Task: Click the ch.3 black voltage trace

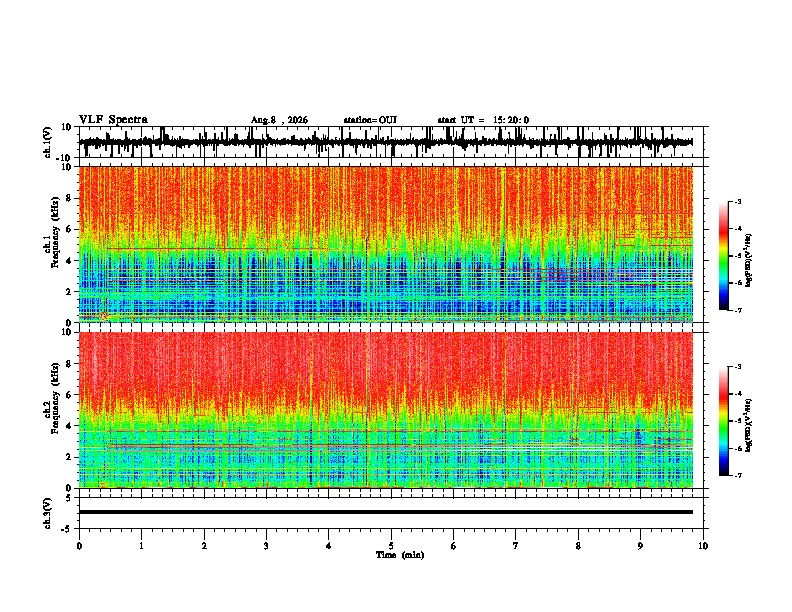Action: [386, 512]
